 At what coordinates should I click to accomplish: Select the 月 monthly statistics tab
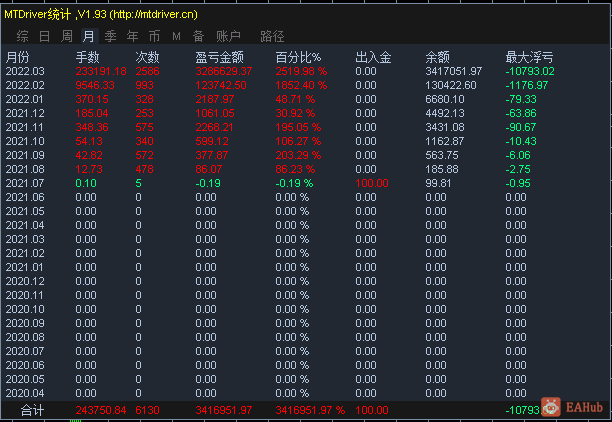(89, 36)
